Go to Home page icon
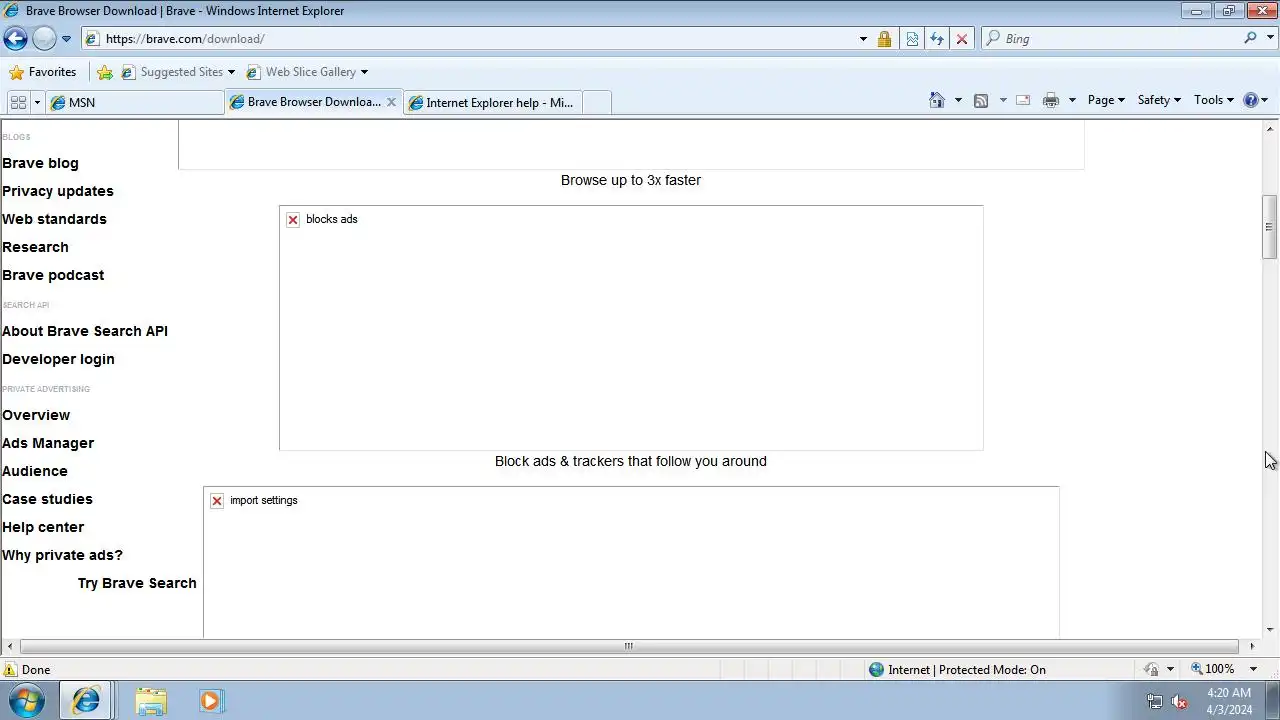 point(937,100)
